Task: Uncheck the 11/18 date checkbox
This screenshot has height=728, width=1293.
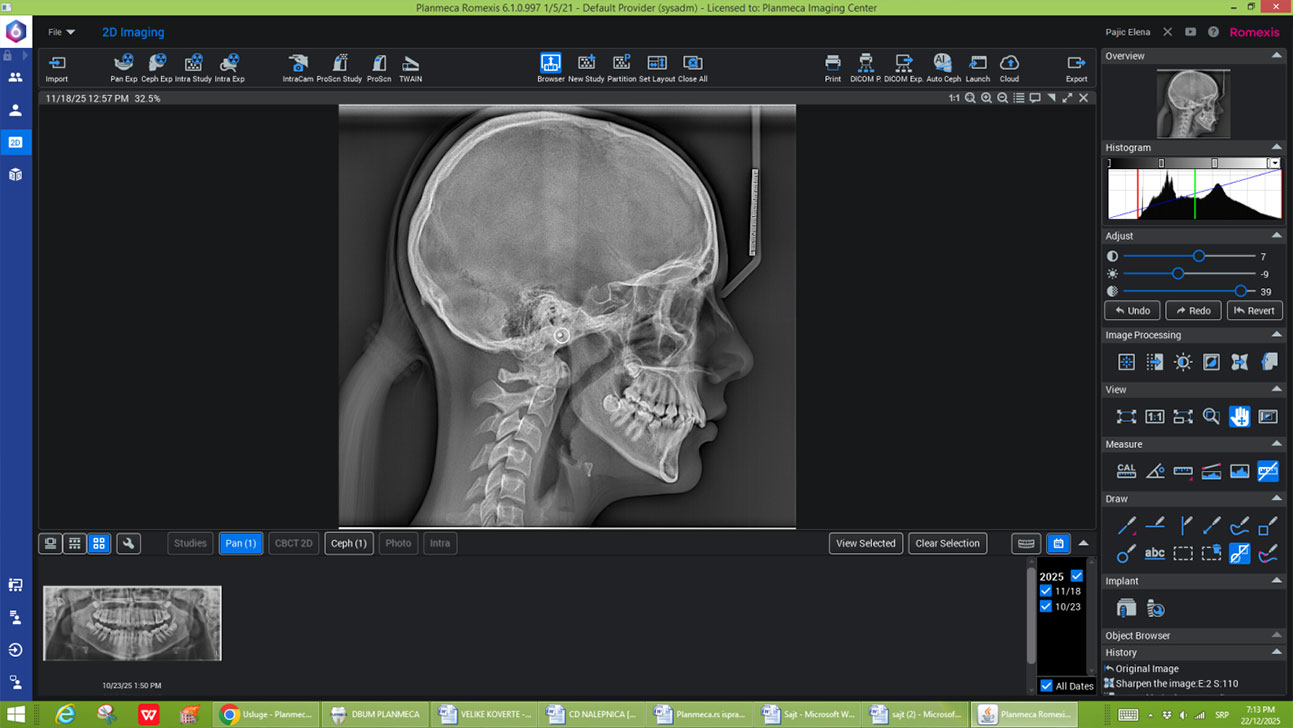Action: [1046, 591]
